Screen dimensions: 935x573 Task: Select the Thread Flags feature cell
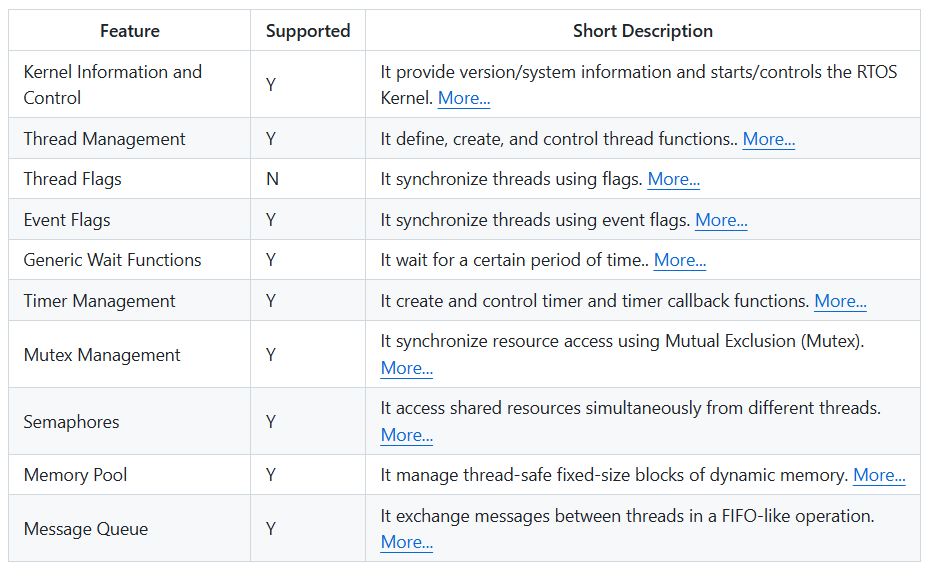click(73, 179)
